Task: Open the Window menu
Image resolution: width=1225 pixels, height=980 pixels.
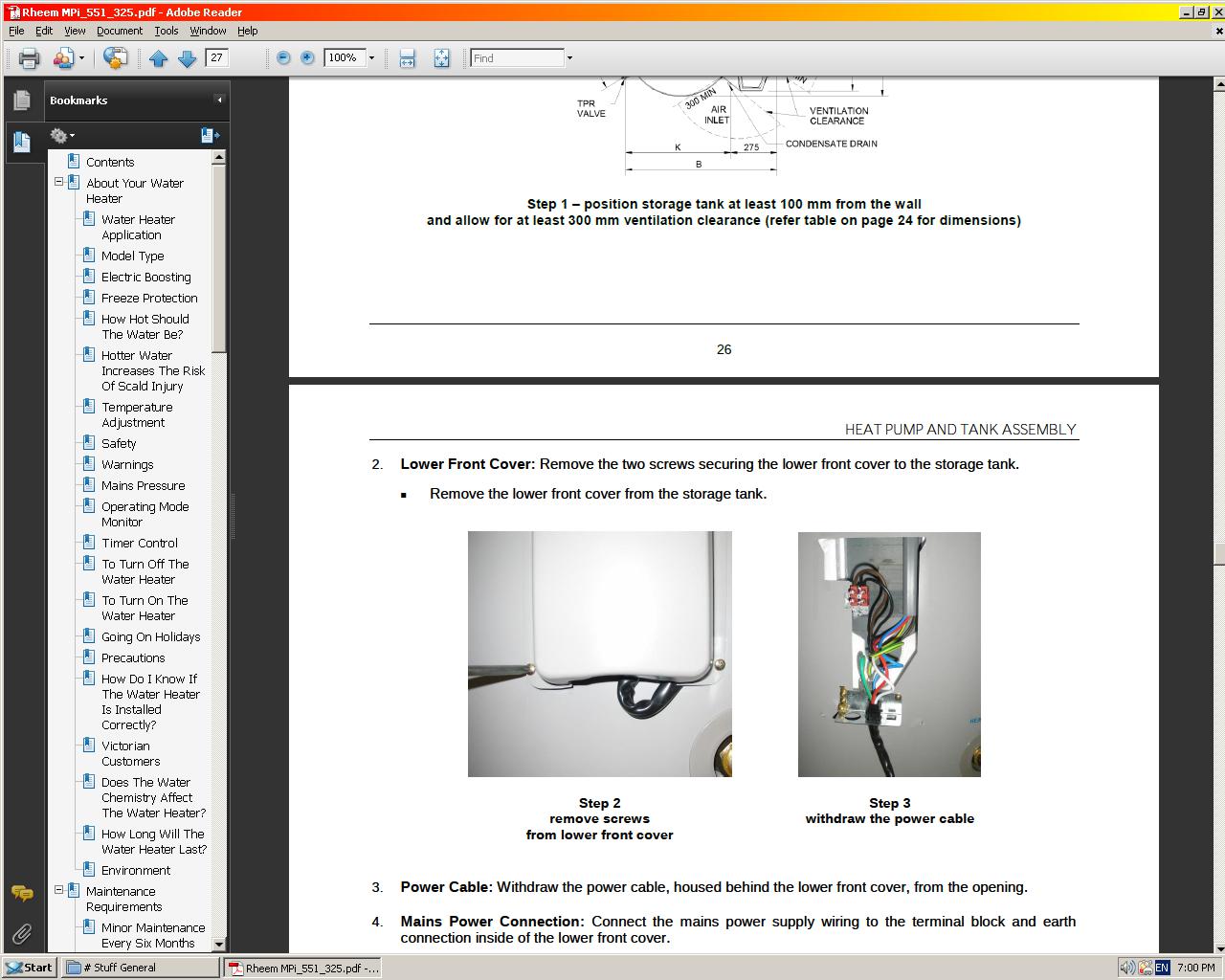Action: coord(208,31)
